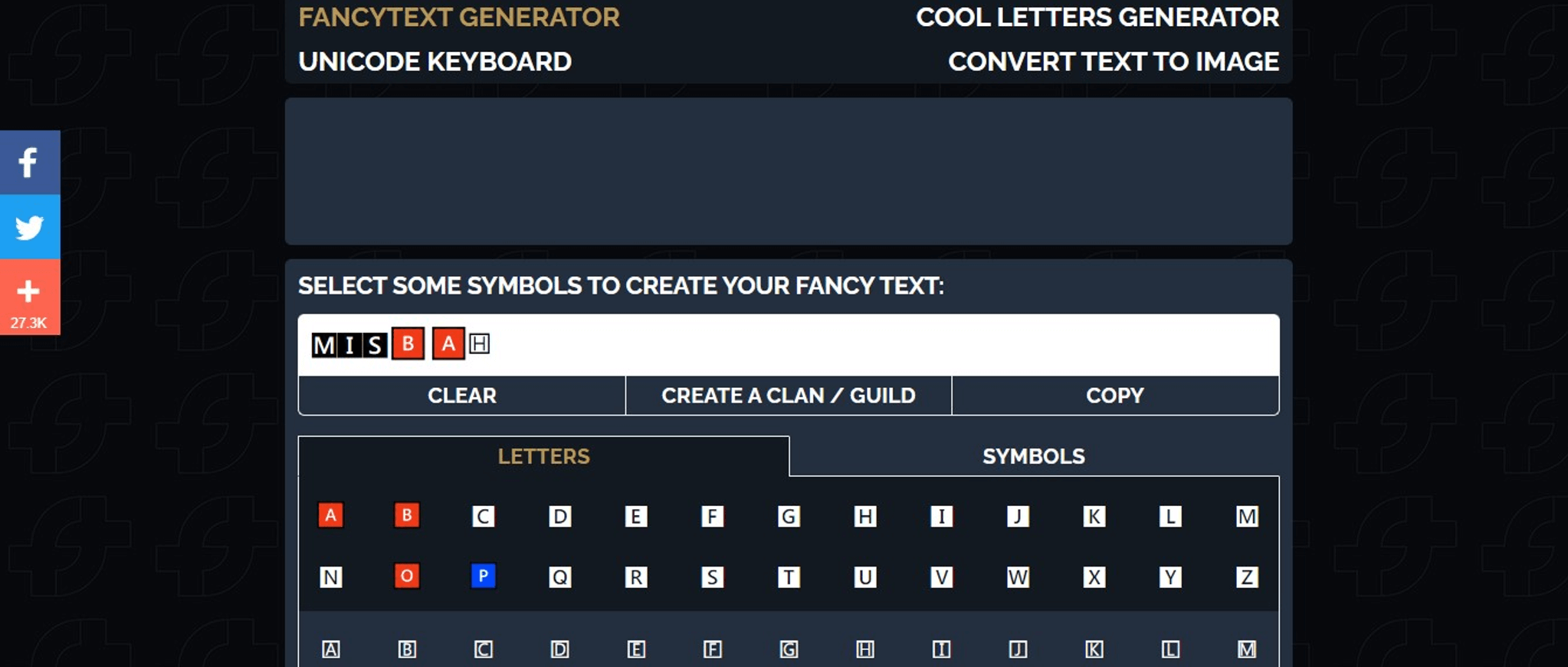Open more sharing options via plus icon
1568x667 pixels.
tap(29, 290)
